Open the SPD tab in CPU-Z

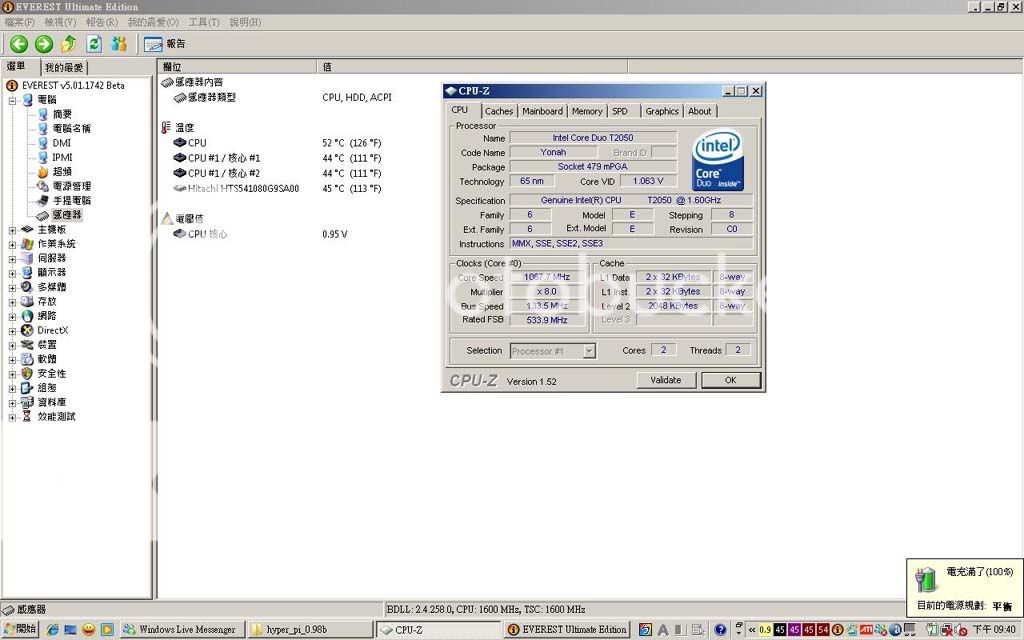pyautogui.click(x=620, y=112)
